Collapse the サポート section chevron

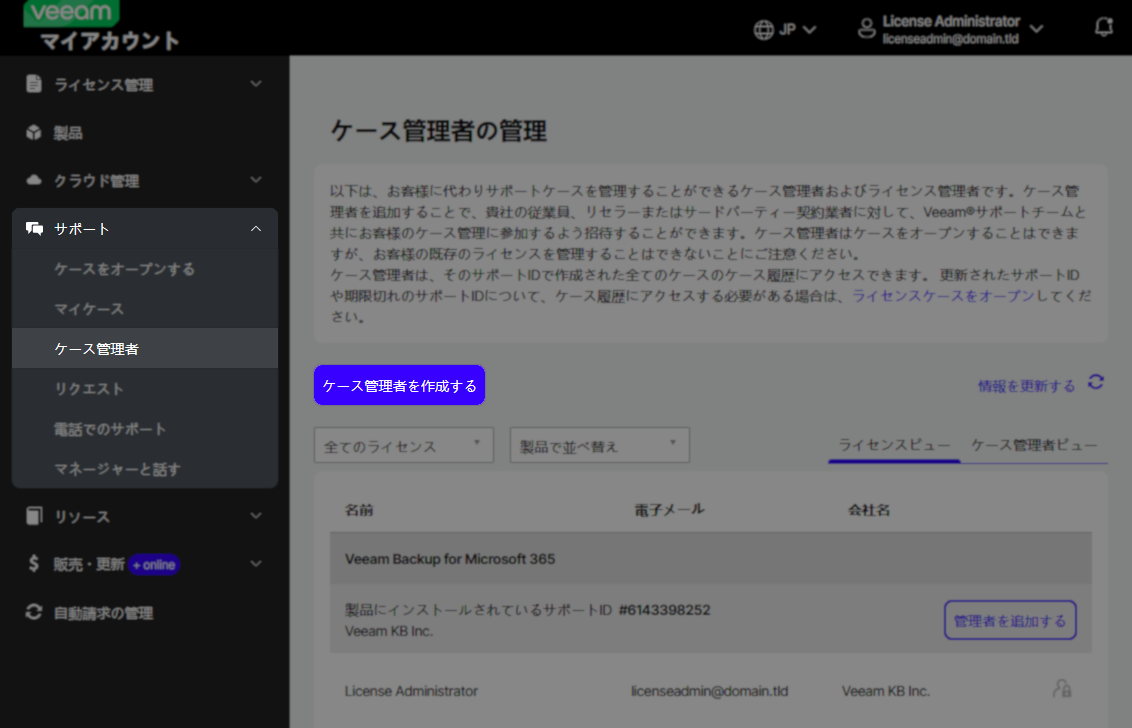[258, 228]
